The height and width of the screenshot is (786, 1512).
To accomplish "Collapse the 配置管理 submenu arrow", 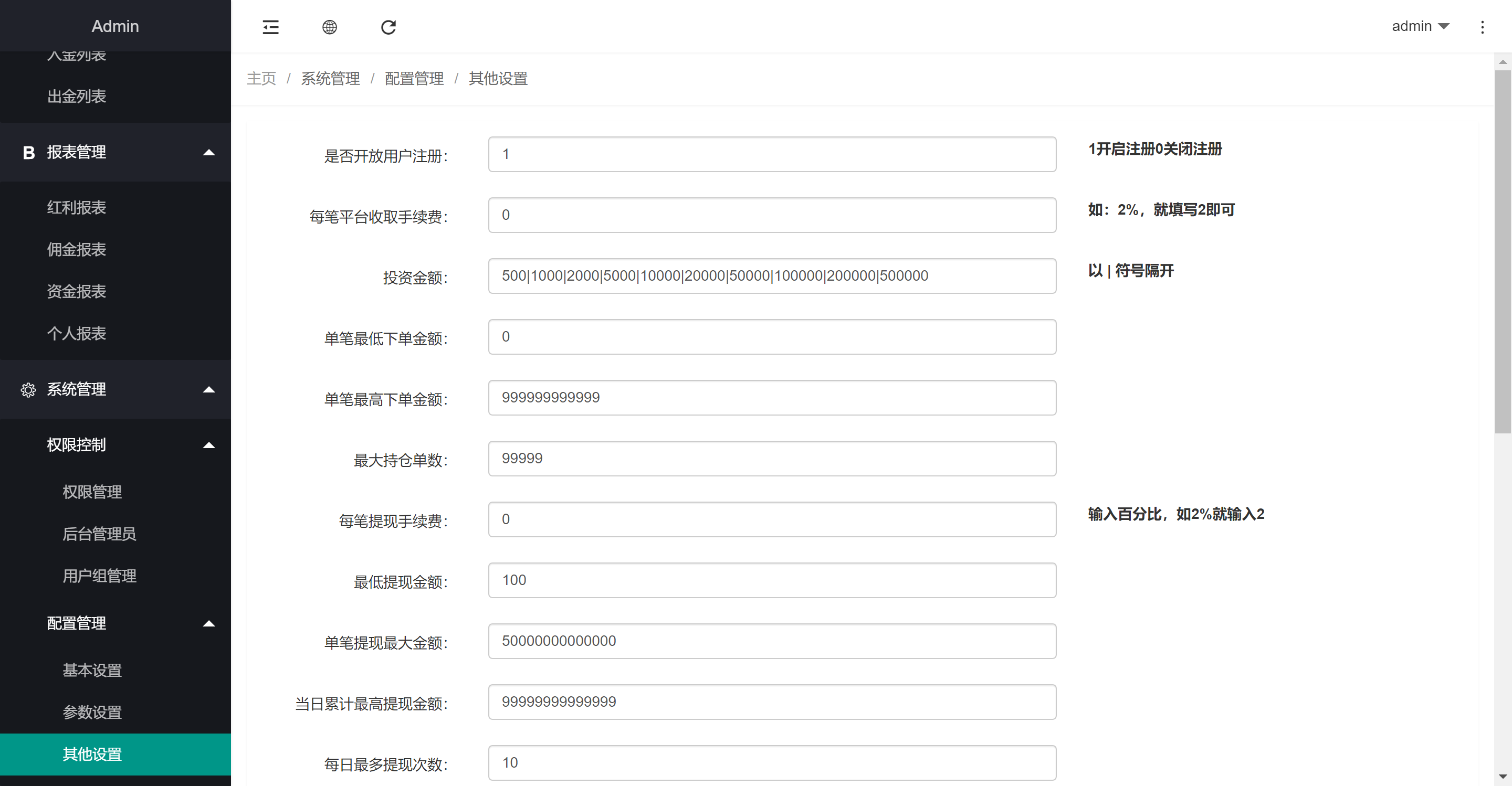I will click(208, 623).
